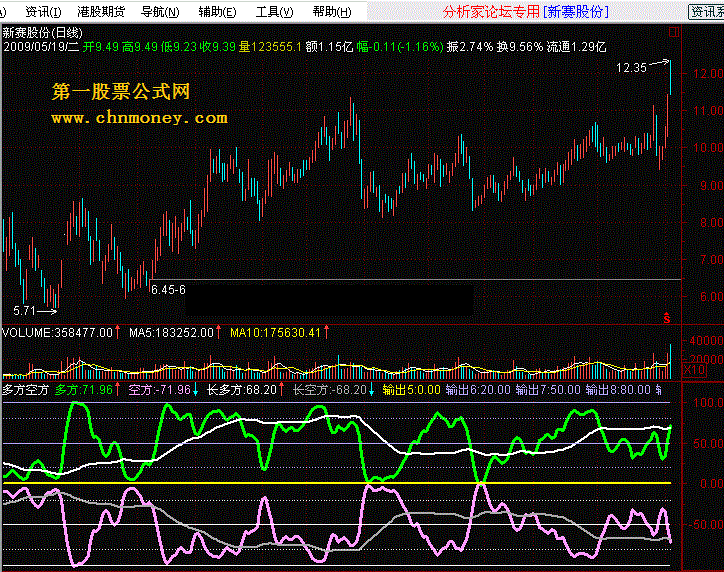Click the 12.35 high price label
724x572 pixels.
tap(631, 68)
